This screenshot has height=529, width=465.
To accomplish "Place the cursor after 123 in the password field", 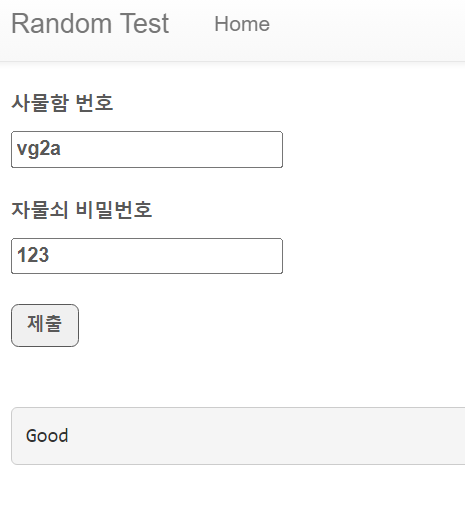I will point(51,256).
